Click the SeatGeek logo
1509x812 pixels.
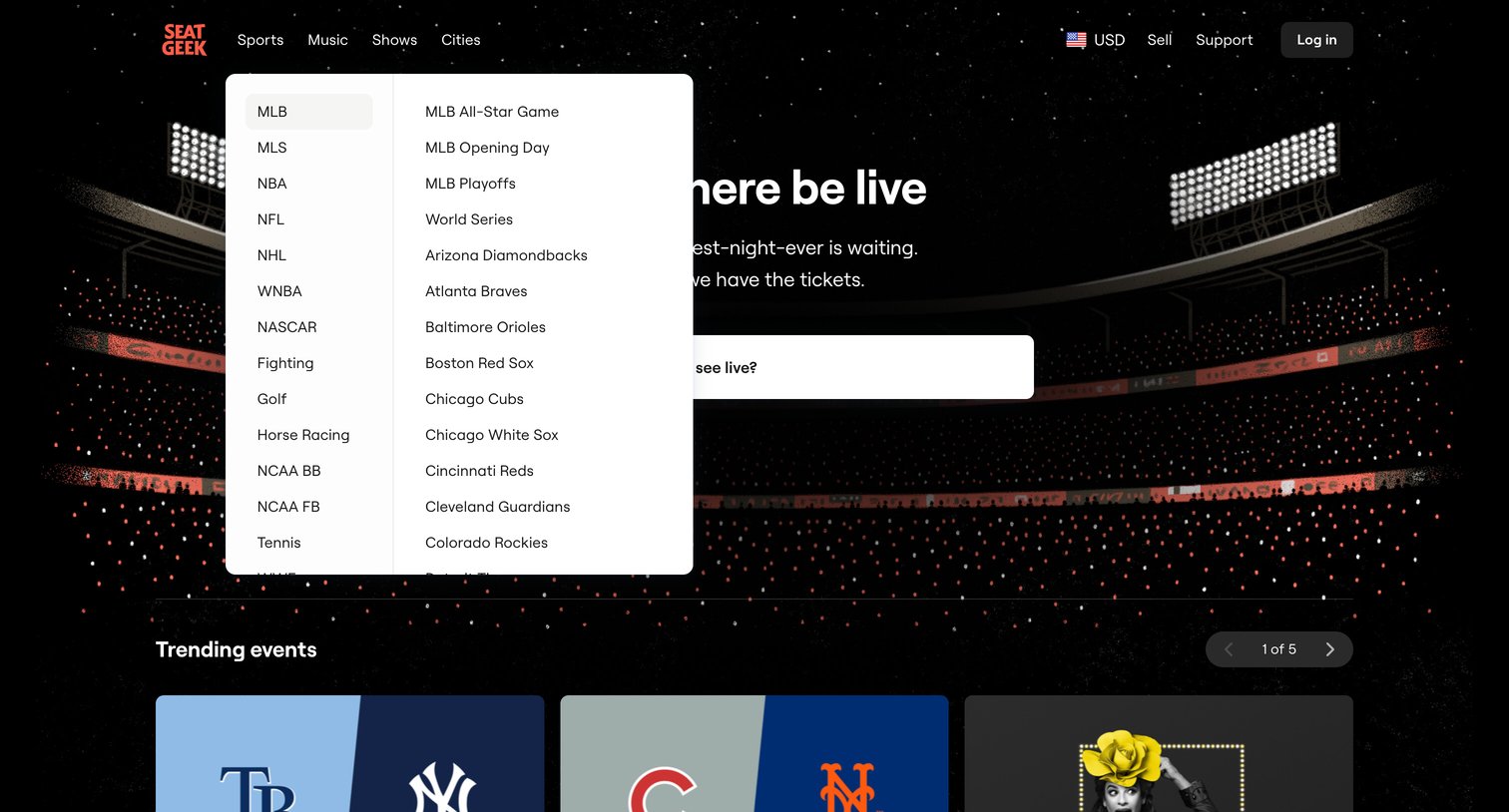click(x=184, y=40)
